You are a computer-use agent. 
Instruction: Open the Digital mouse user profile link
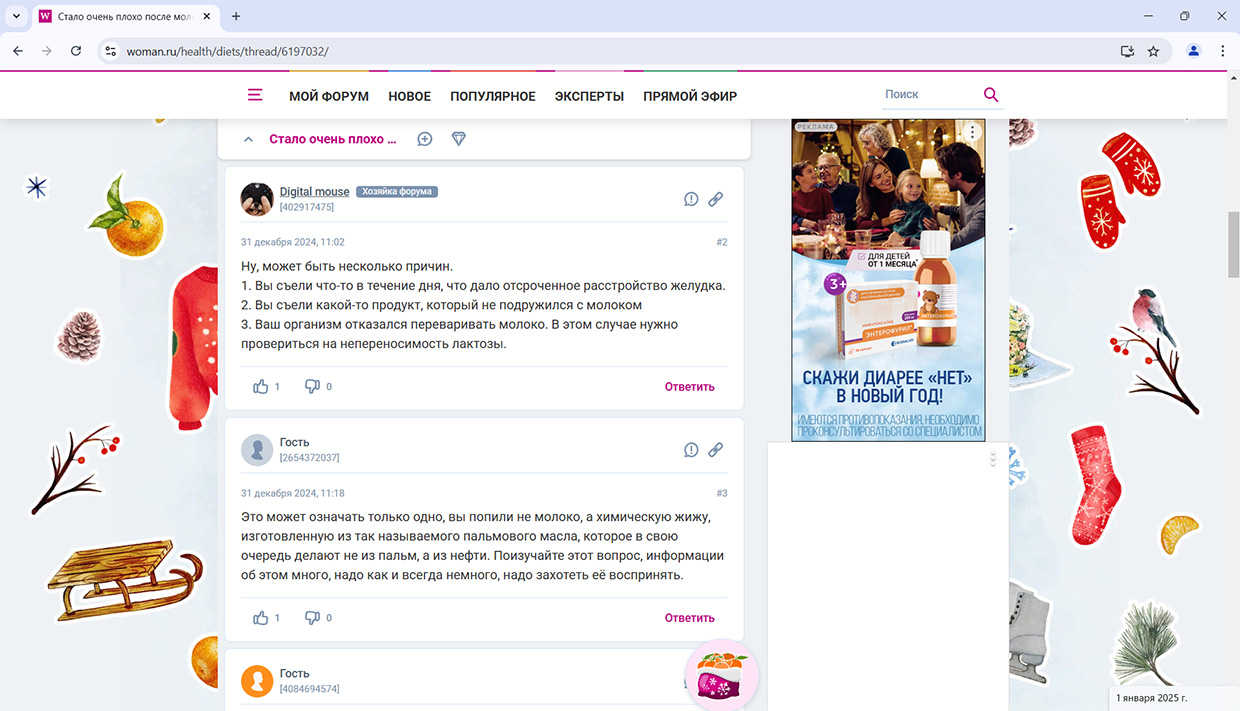point(314,191)
